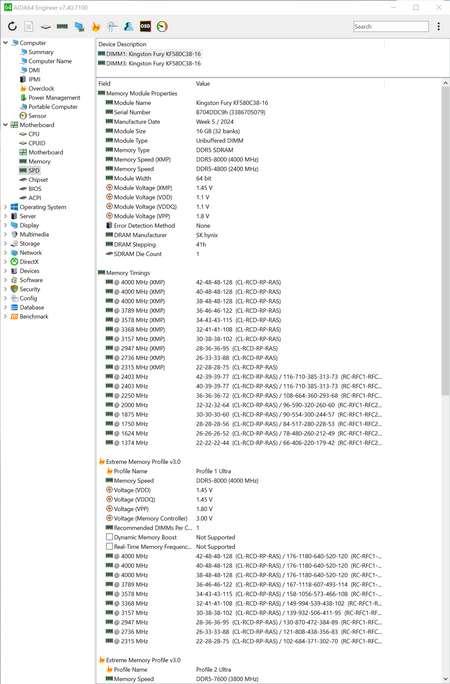The height and width of the screenshot is (684, 450).
Task: Click the Value column header
Action: click(x=289, y=84)
